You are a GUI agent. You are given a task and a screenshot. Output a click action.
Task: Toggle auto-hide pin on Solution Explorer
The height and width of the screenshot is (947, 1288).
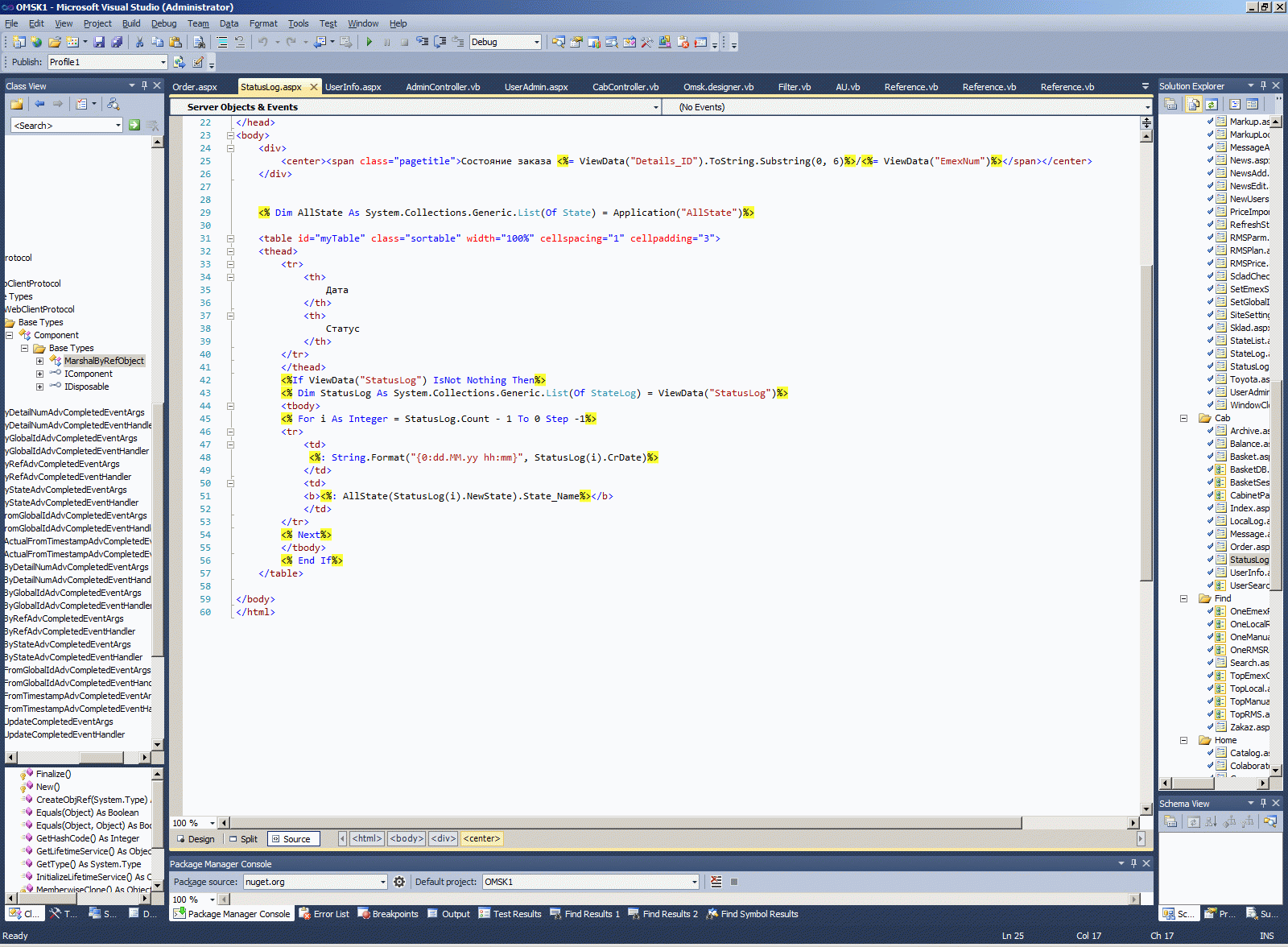coord(1263,85)
